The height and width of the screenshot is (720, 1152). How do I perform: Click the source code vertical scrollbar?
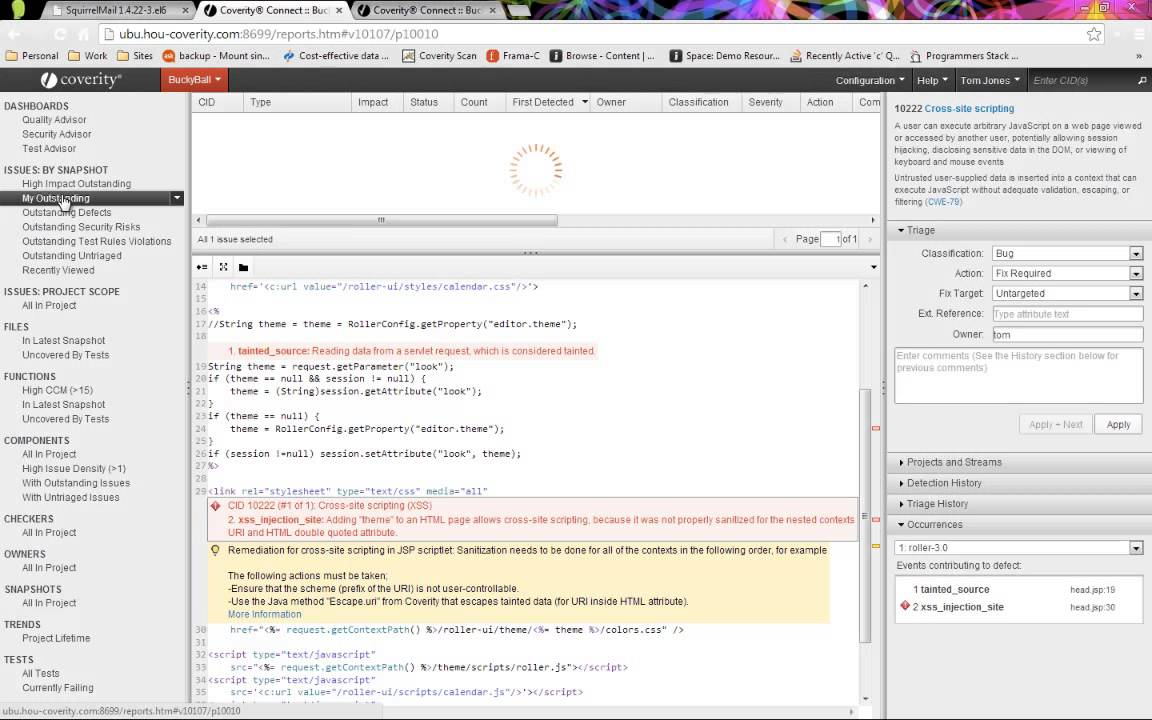[x=865, y=514]
